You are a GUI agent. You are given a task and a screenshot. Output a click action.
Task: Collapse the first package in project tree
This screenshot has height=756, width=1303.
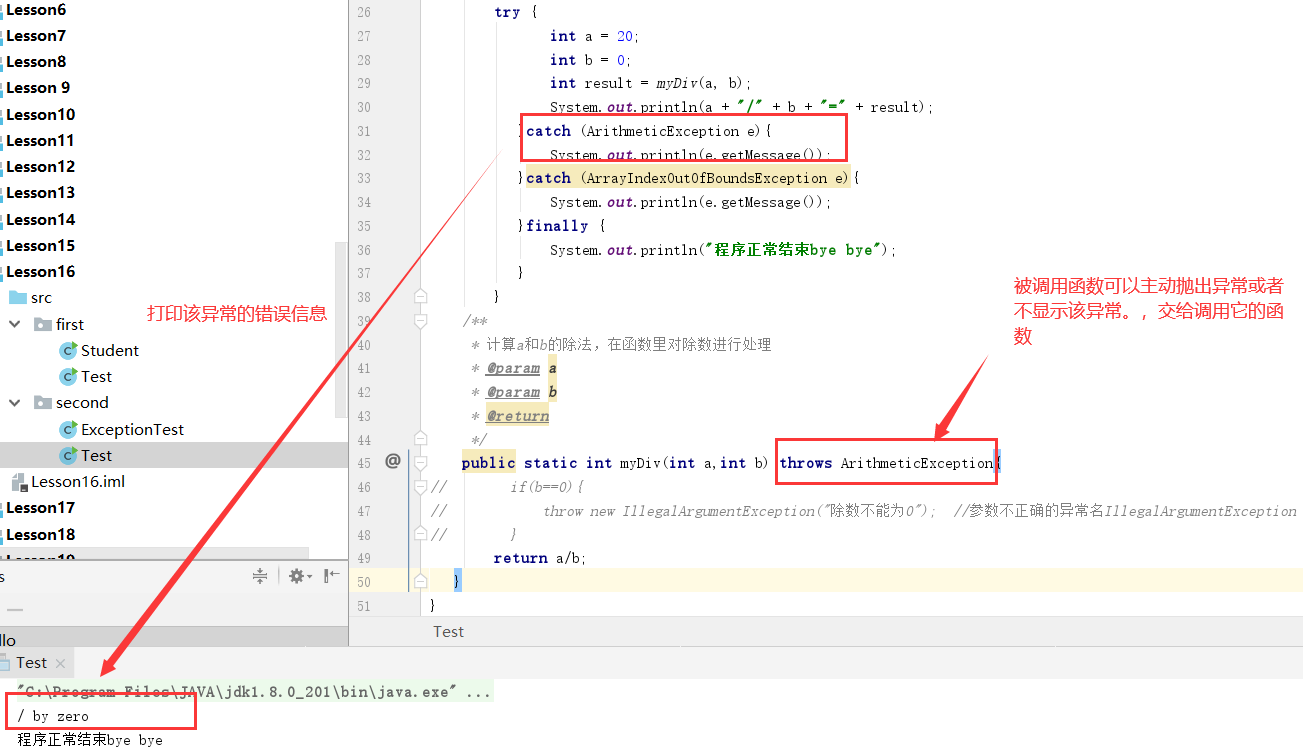coord(15,324)
